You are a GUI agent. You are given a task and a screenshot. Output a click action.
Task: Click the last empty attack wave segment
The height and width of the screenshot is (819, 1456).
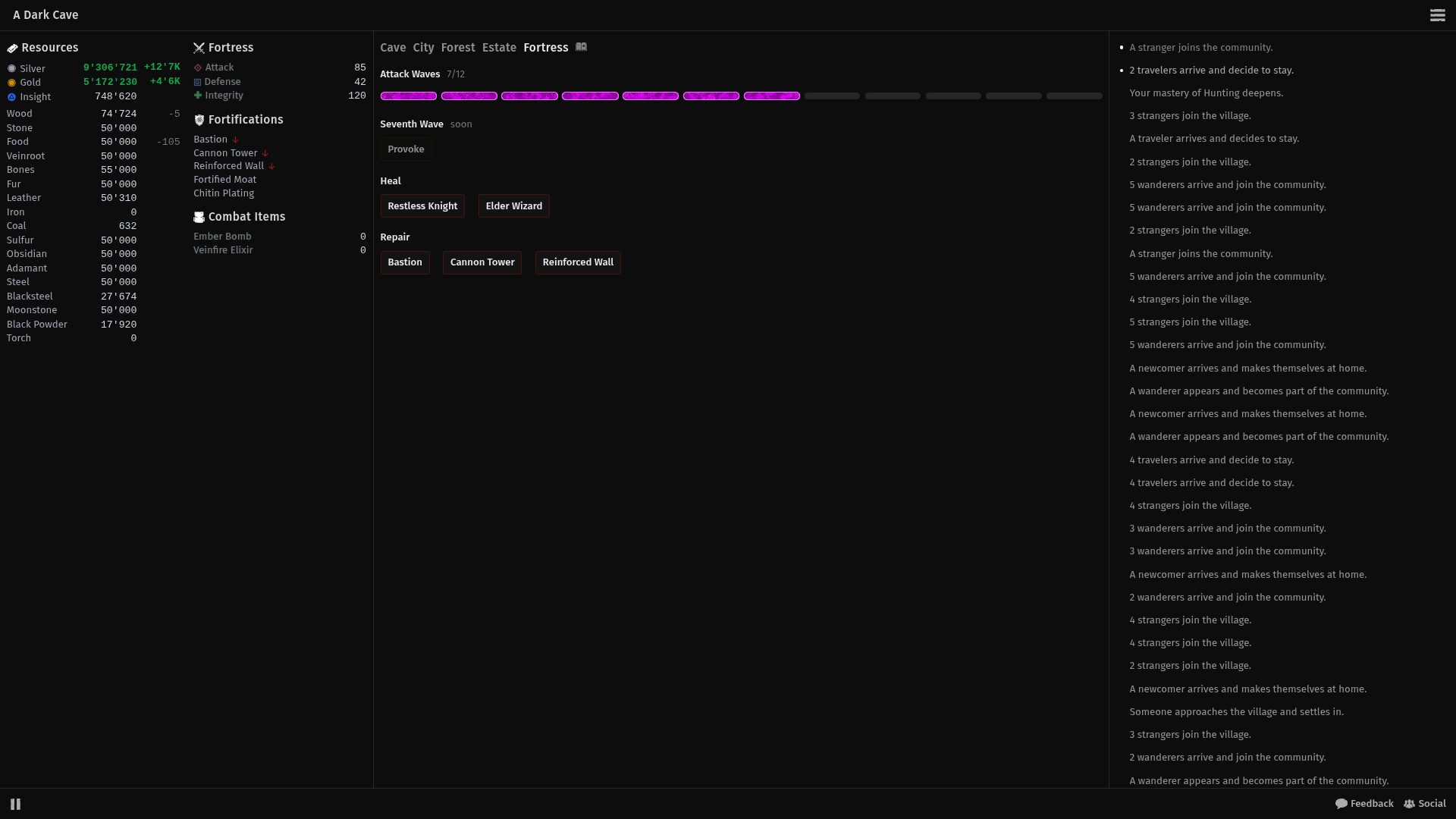click(x=1075, y=96)
